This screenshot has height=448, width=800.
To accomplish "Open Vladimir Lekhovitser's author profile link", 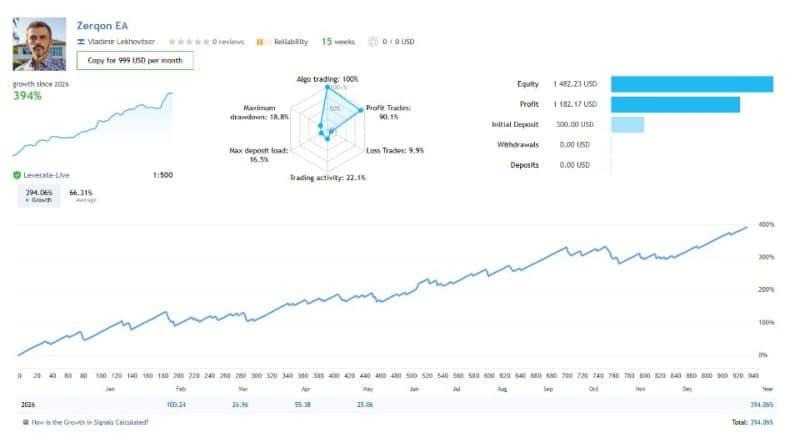I will pyautogui.click(x=121, y=42).
